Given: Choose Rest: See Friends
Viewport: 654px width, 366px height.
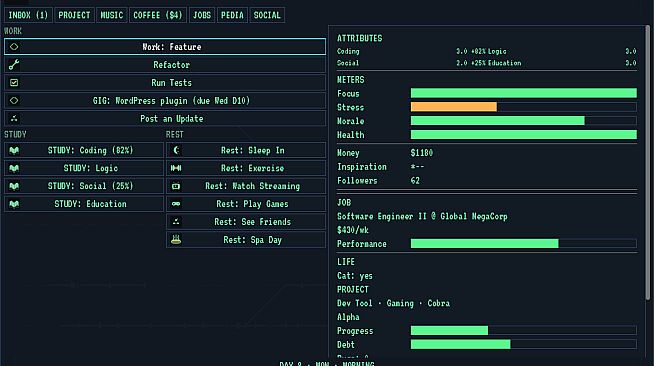Looking at the screenshot, I should 246,222.
